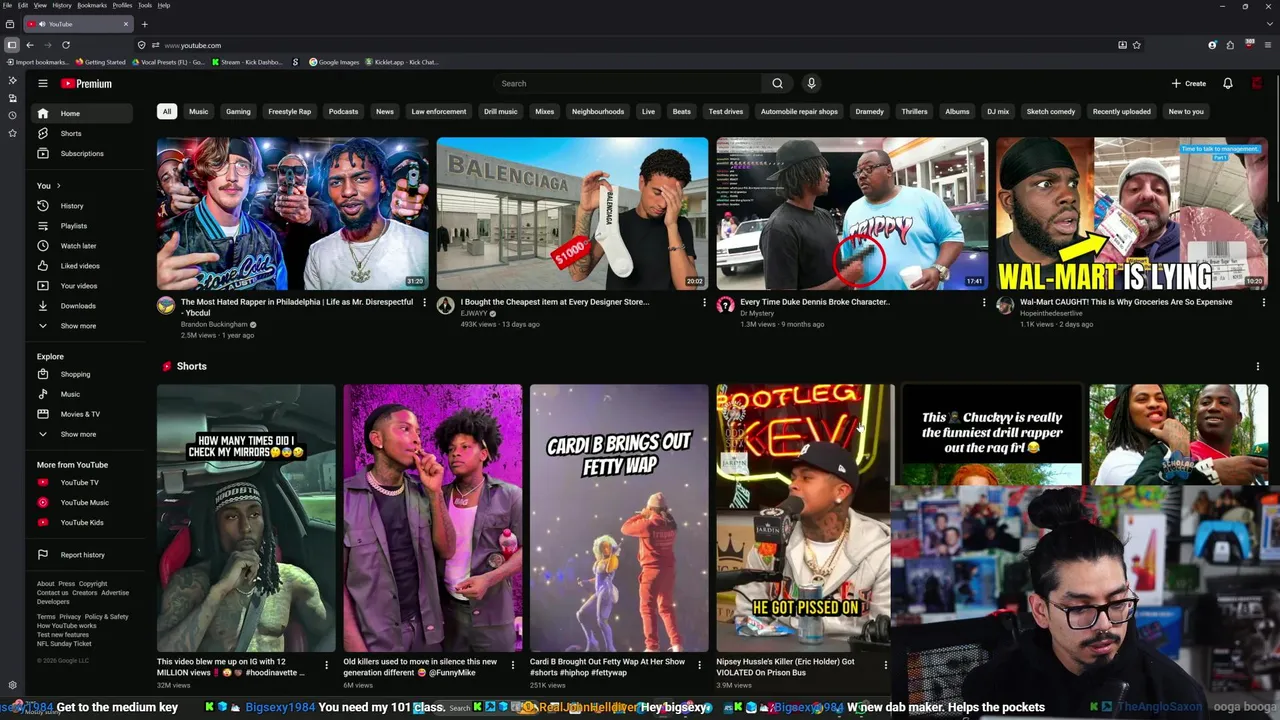Screen dimensions: 1280x720
Task: Select the 'Freestyle Rap' filter chip
Action: (290, 111)
